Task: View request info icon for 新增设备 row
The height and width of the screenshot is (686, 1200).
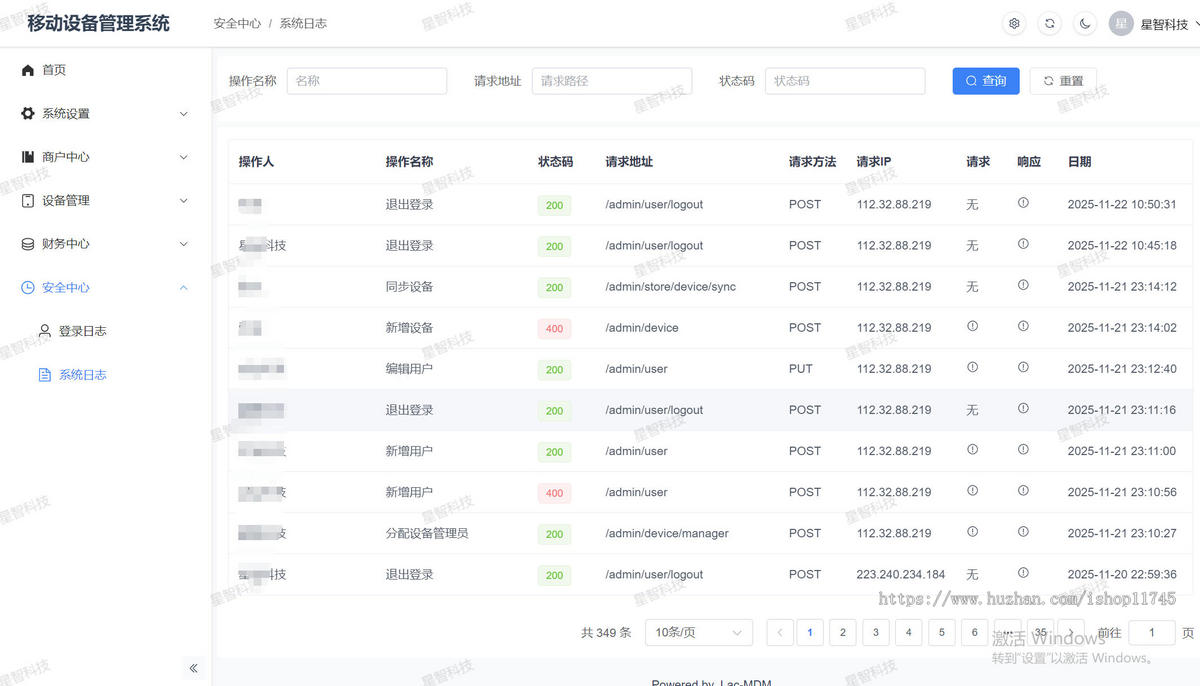Action: pyautogui.click(x=972, y=326)
